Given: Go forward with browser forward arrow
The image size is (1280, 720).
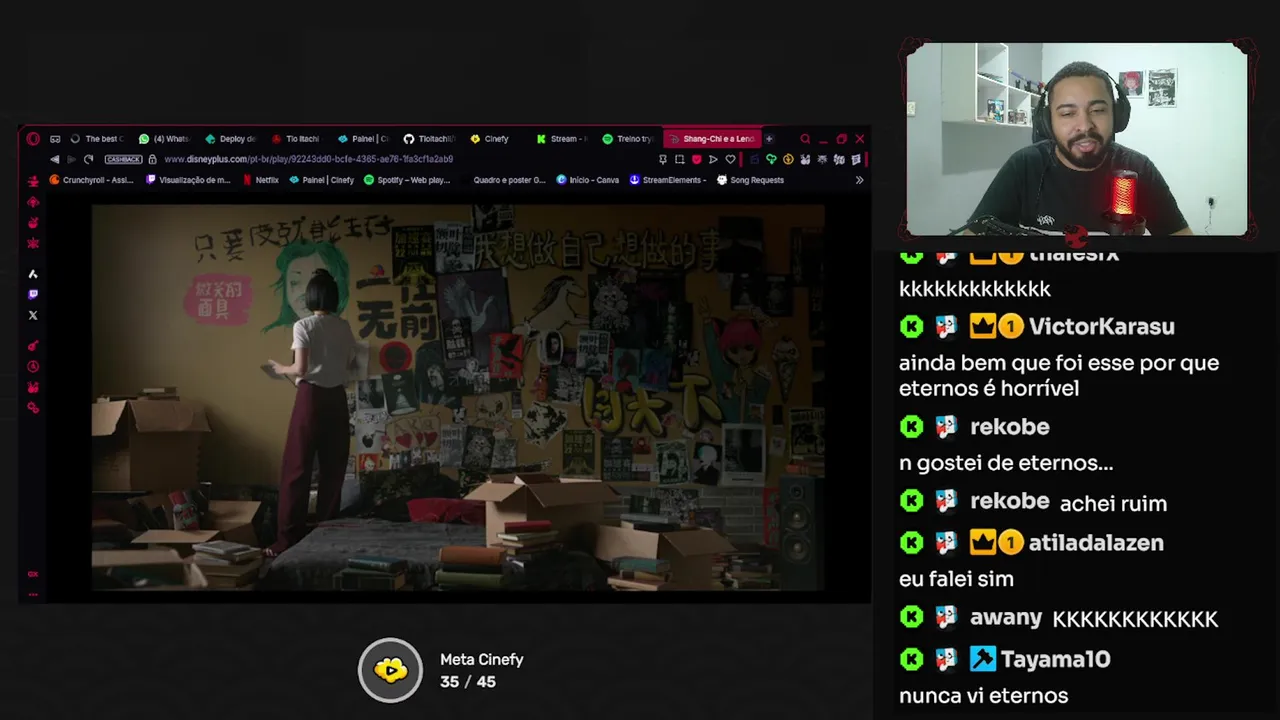Looking at the screenshot, I should point(71,159).
